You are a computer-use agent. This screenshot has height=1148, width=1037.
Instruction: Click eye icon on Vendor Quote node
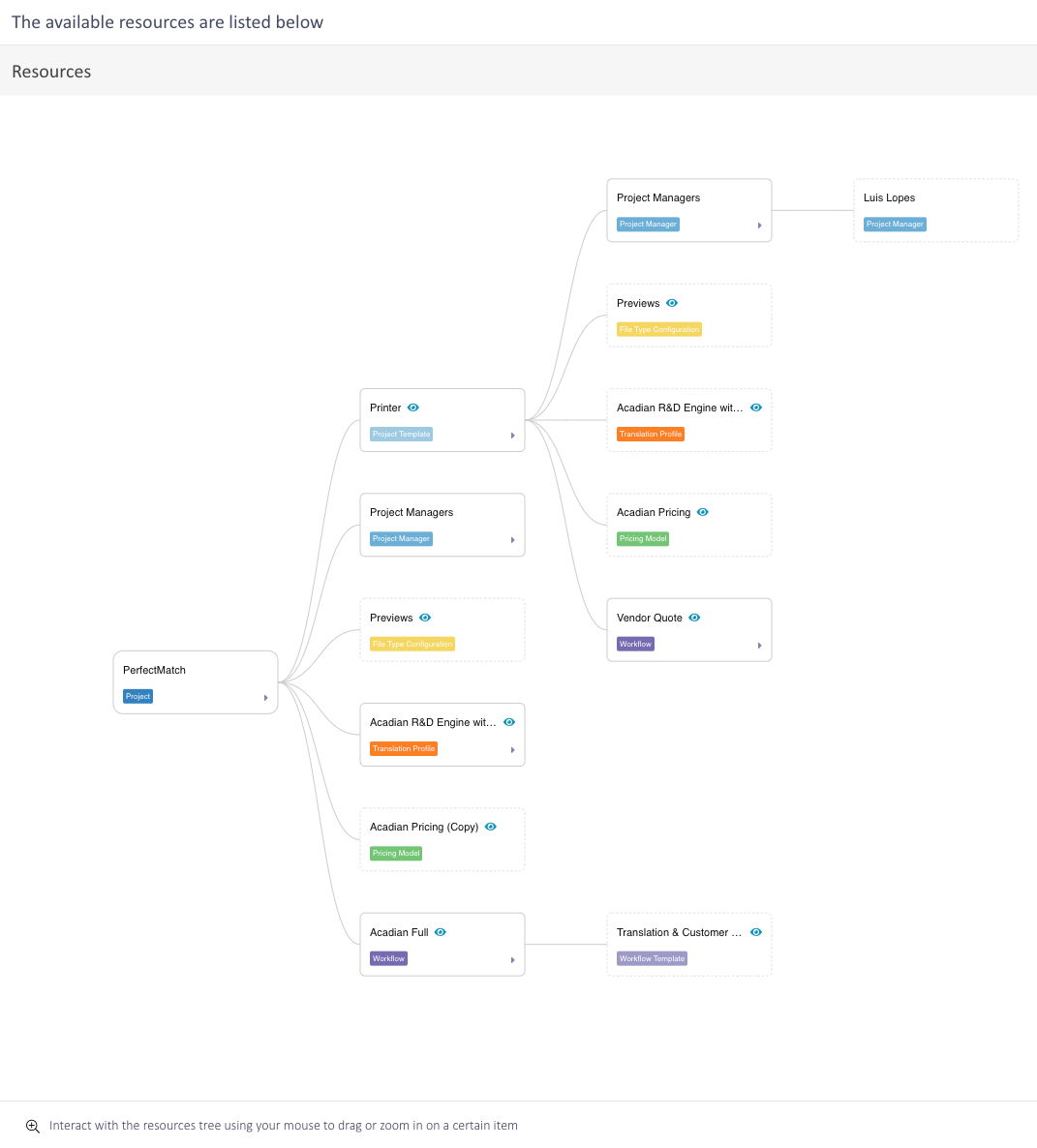[x=694, y=618]
